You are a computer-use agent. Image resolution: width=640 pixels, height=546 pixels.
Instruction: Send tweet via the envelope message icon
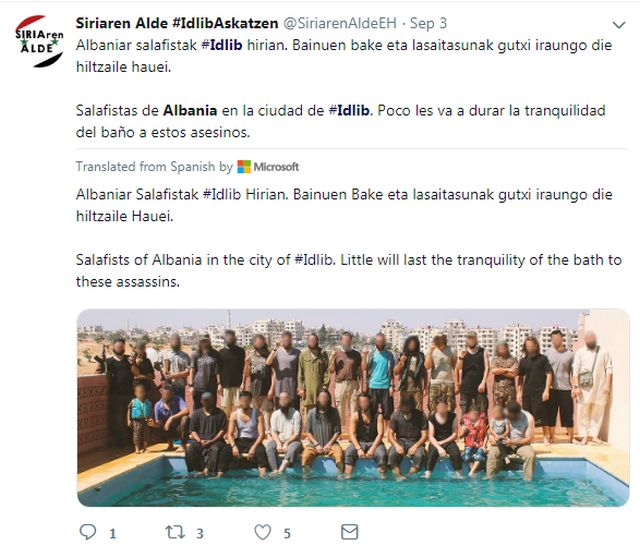pos(349,532)
